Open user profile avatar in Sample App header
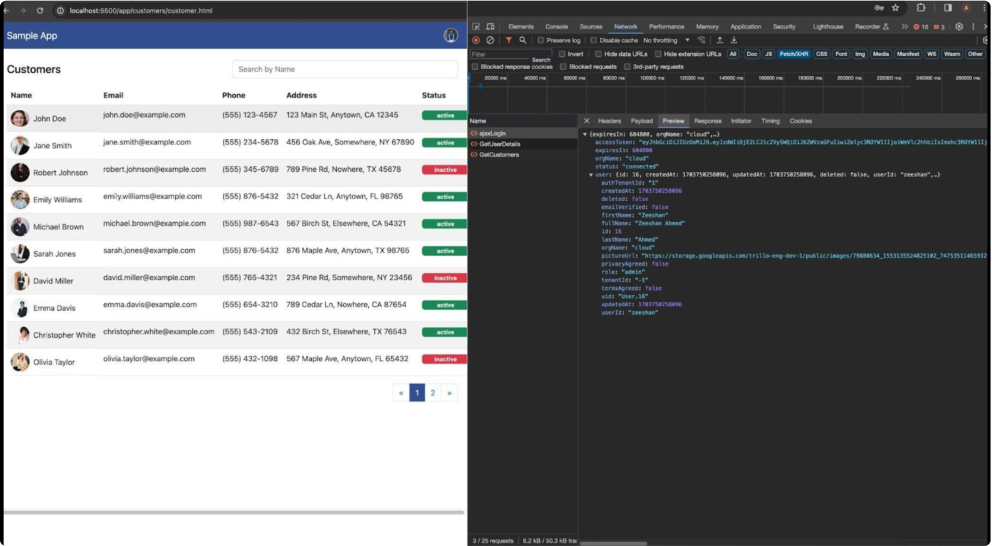The height and width of the screenshot is (546, 992). [x=450, y=35]
